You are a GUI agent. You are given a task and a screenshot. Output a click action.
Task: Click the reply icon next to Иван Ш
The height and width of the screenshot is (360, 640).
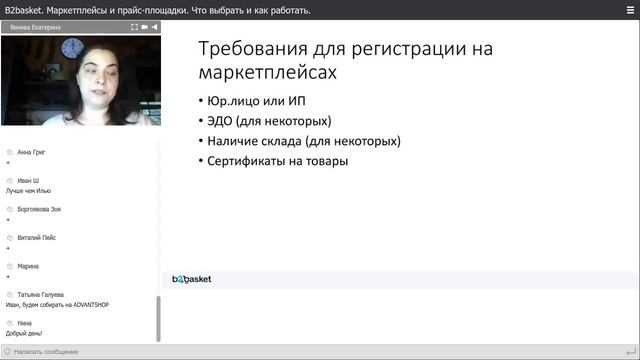pos(10,180)
